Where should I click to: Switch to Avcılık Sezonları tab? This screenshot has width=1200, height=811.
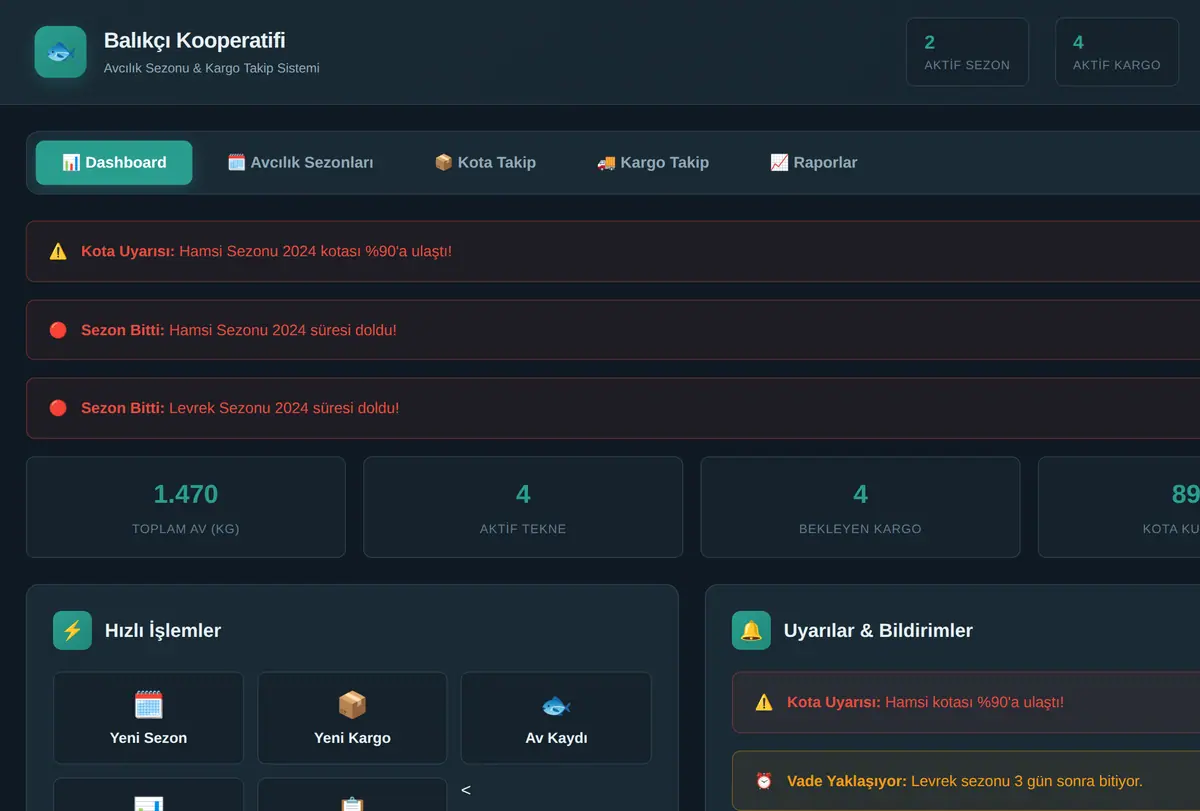[x=300, y=163]
